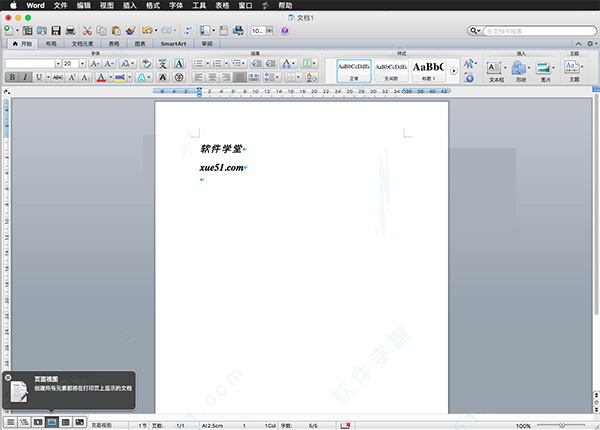Open the Toolbox icon
Image resolution: width=600 pixels, height=430 pixels.
(x=224, y=31)
